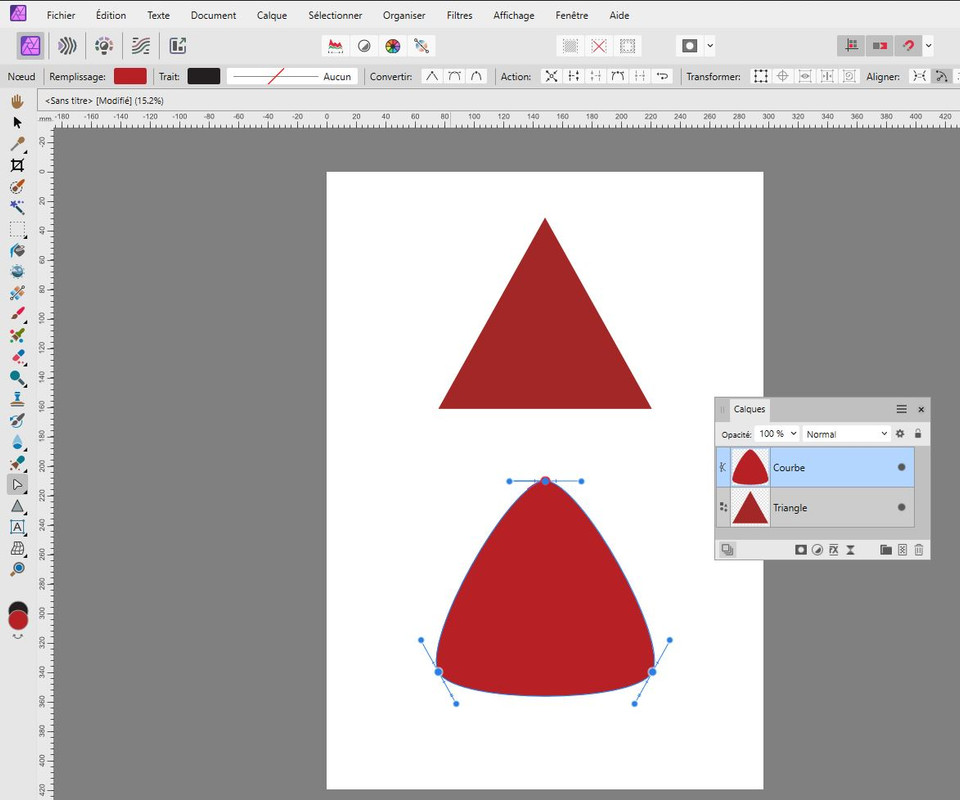Open the stroke width Aucun selector

(x=293, y=77)
